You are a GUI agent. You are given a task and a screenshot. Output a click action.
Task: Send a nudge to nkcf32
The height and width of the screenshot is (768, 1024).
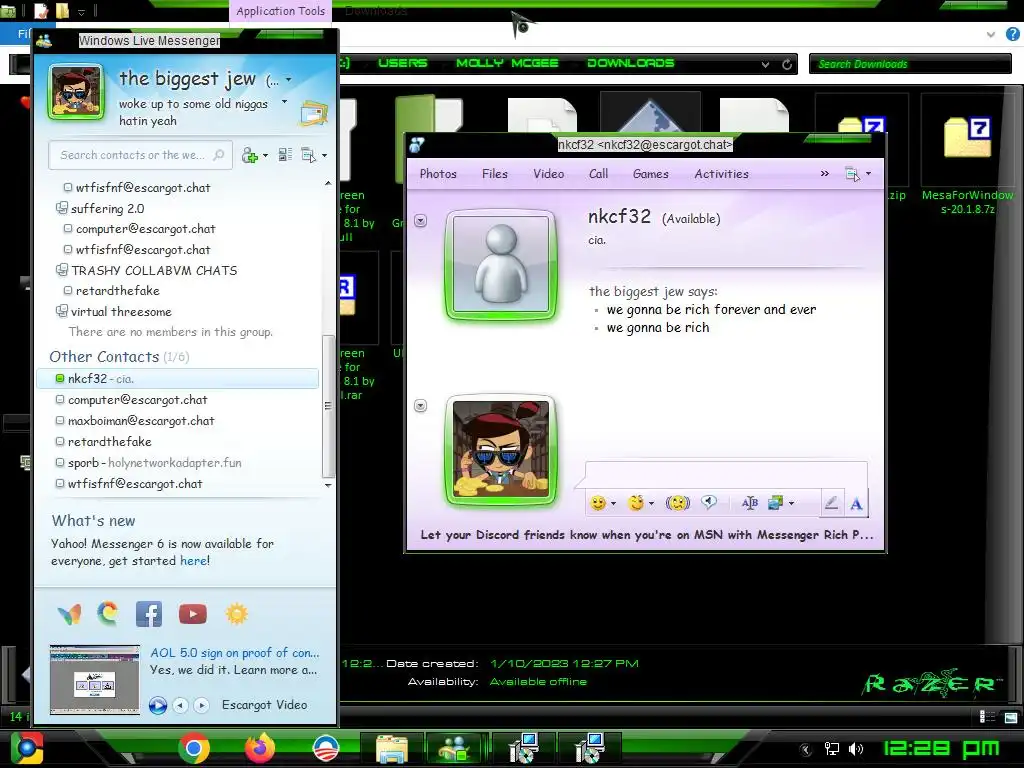pos(678,503)
